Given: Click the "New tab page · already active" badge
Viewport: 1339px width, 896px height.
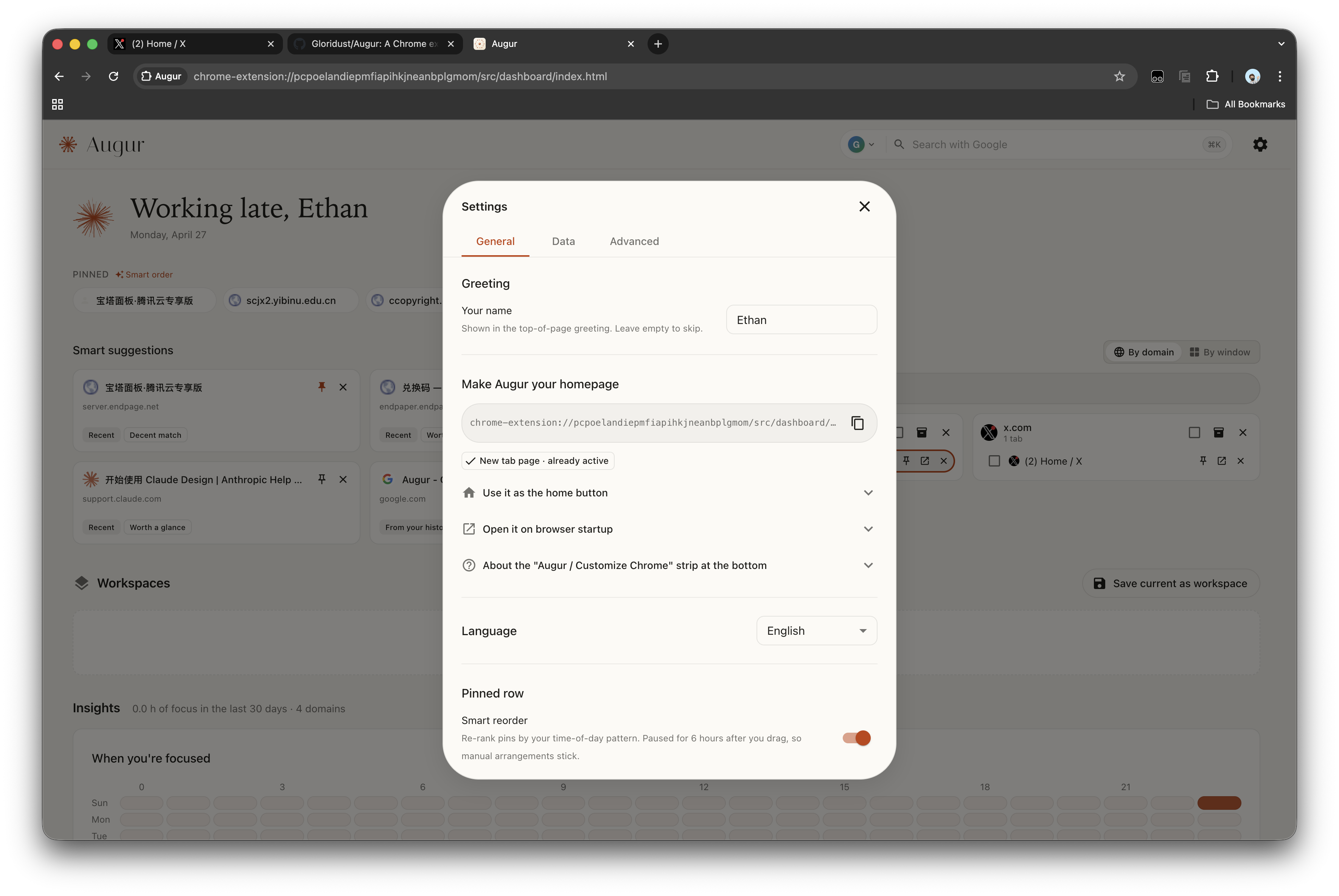Looking at the screenshot, I should click(x=537, y=460).
